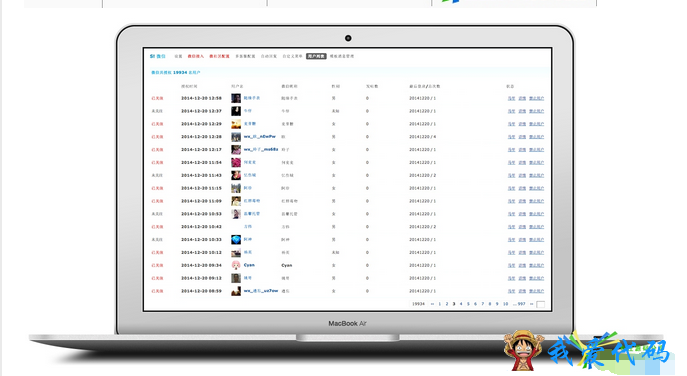
Task: Click the previous page arrow in pagination
Action: 432,304
